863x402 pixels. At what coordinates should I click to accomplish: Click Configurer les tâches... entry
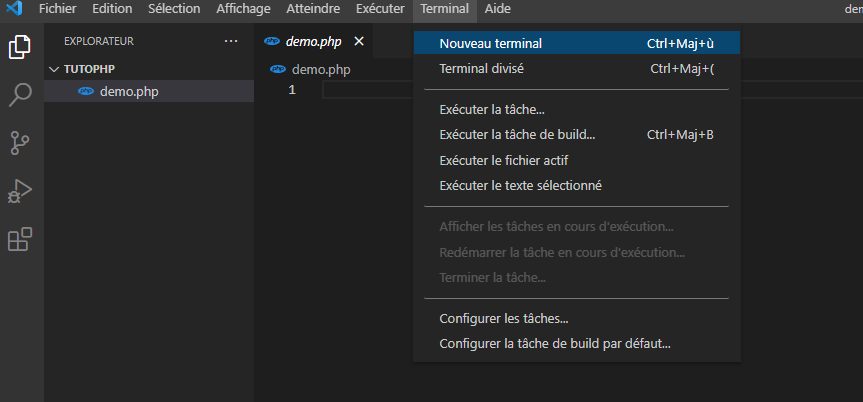[503, 319]
